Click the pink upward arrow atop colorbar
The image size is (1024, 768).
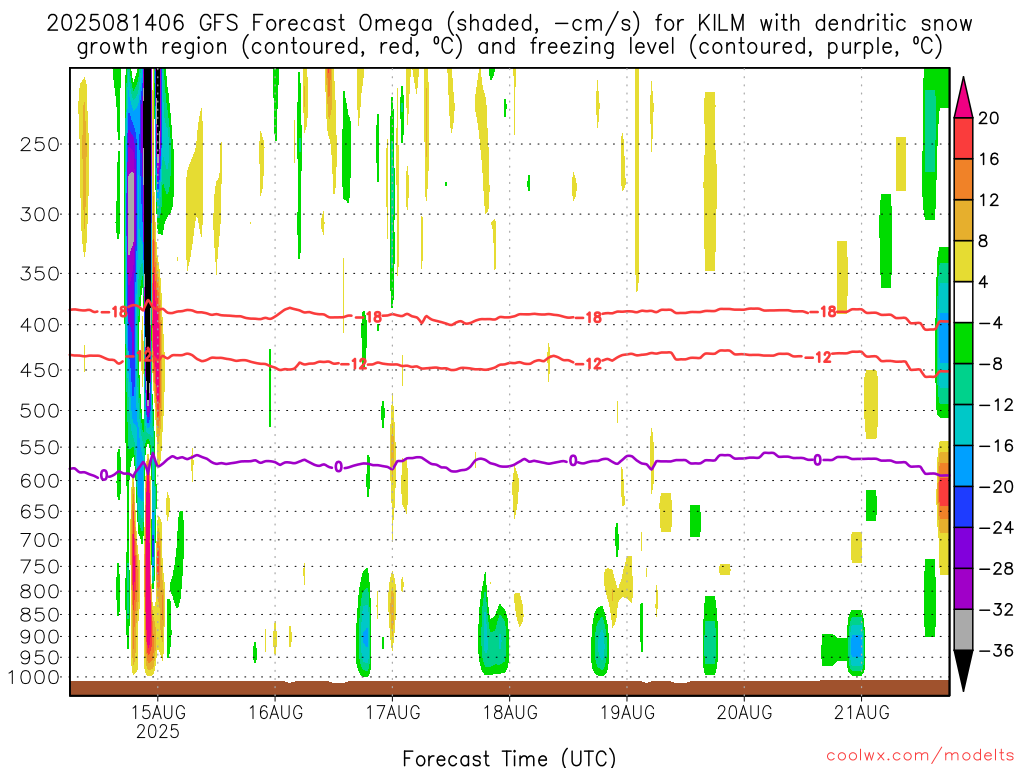[x=963, y=98]
